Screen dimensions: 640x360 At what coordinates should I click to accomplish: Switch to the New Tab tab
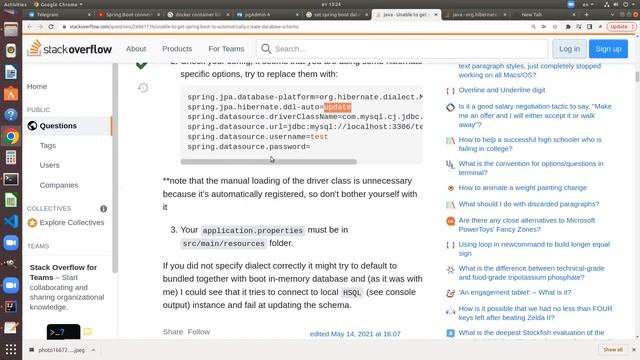544,14
